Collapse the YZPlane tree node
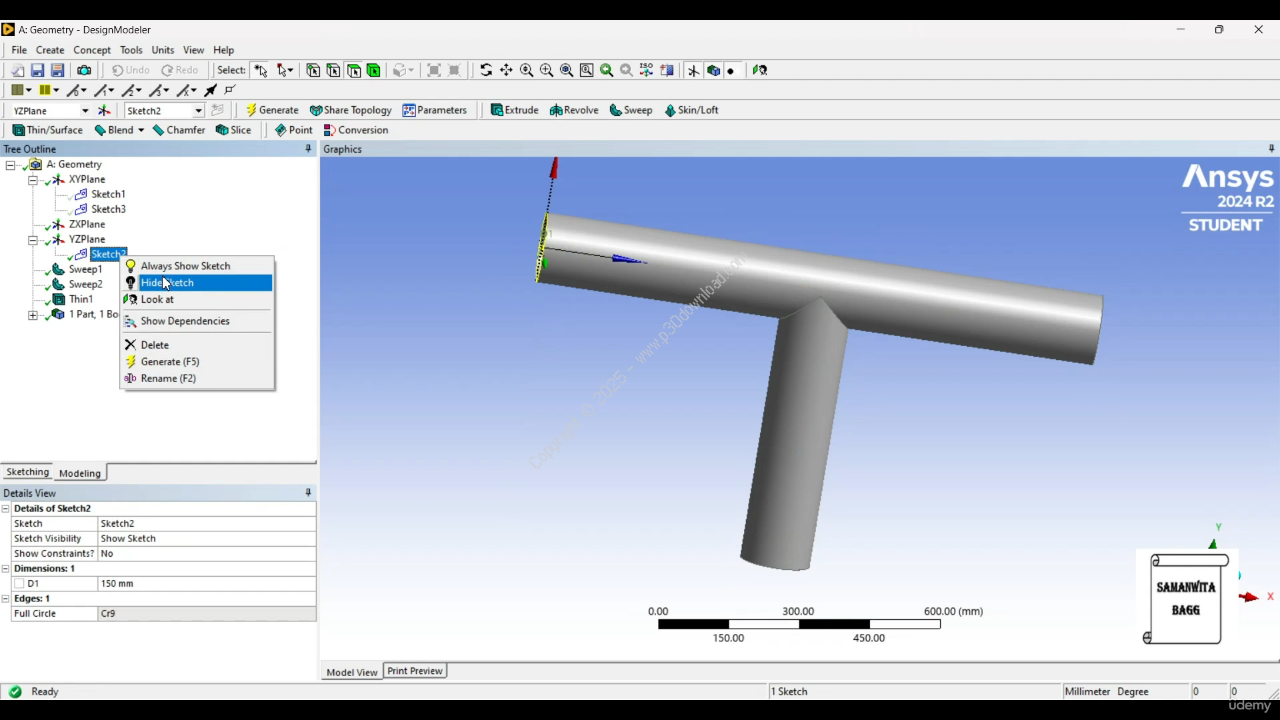Image resolution: width=1280 pixels, height=720 pixels. 33,240
